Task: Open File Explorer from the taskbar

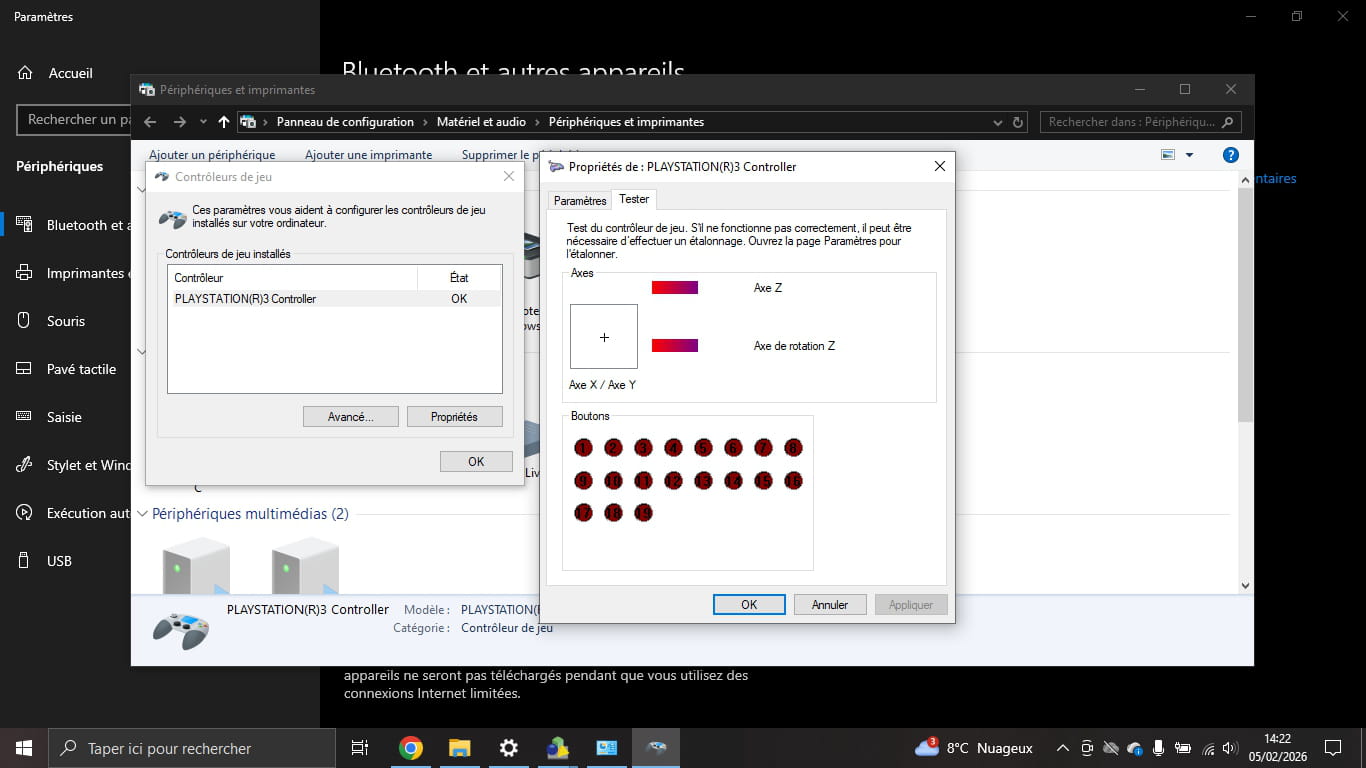Action: pos(459,748)
